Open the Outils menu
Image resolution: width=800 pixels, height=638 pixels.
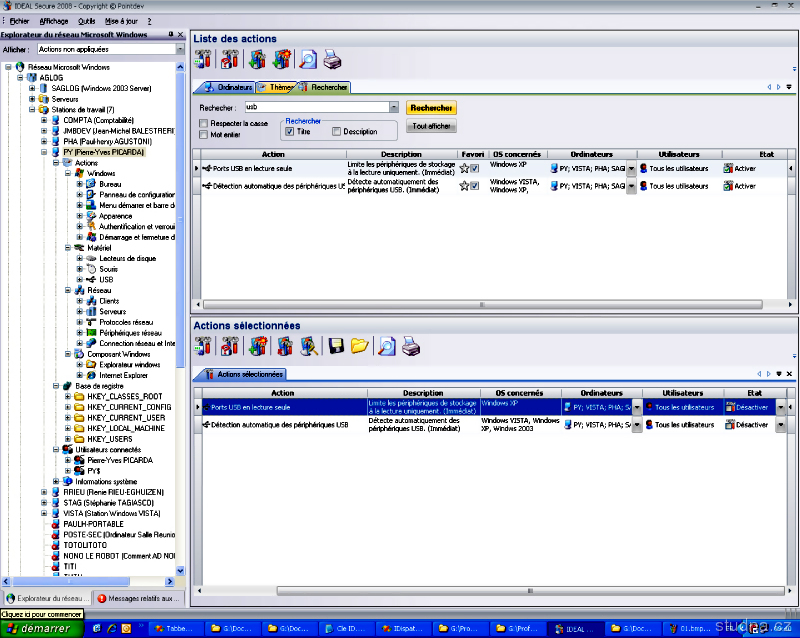(87, 20)
